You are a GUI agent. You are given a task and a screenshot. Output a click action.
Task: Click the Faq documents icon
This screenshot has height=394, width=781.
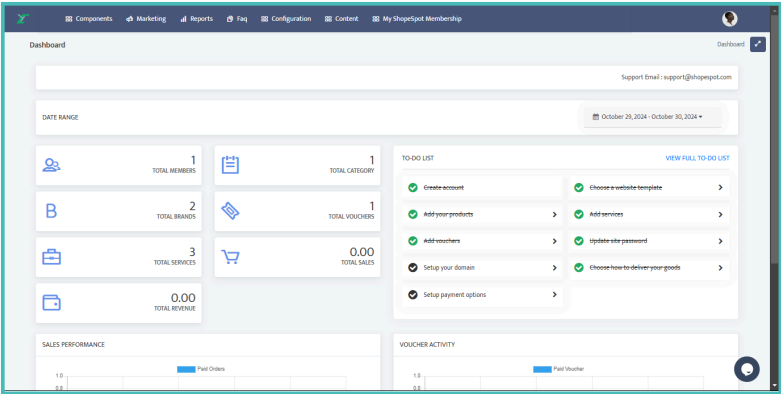pos(230,19)
